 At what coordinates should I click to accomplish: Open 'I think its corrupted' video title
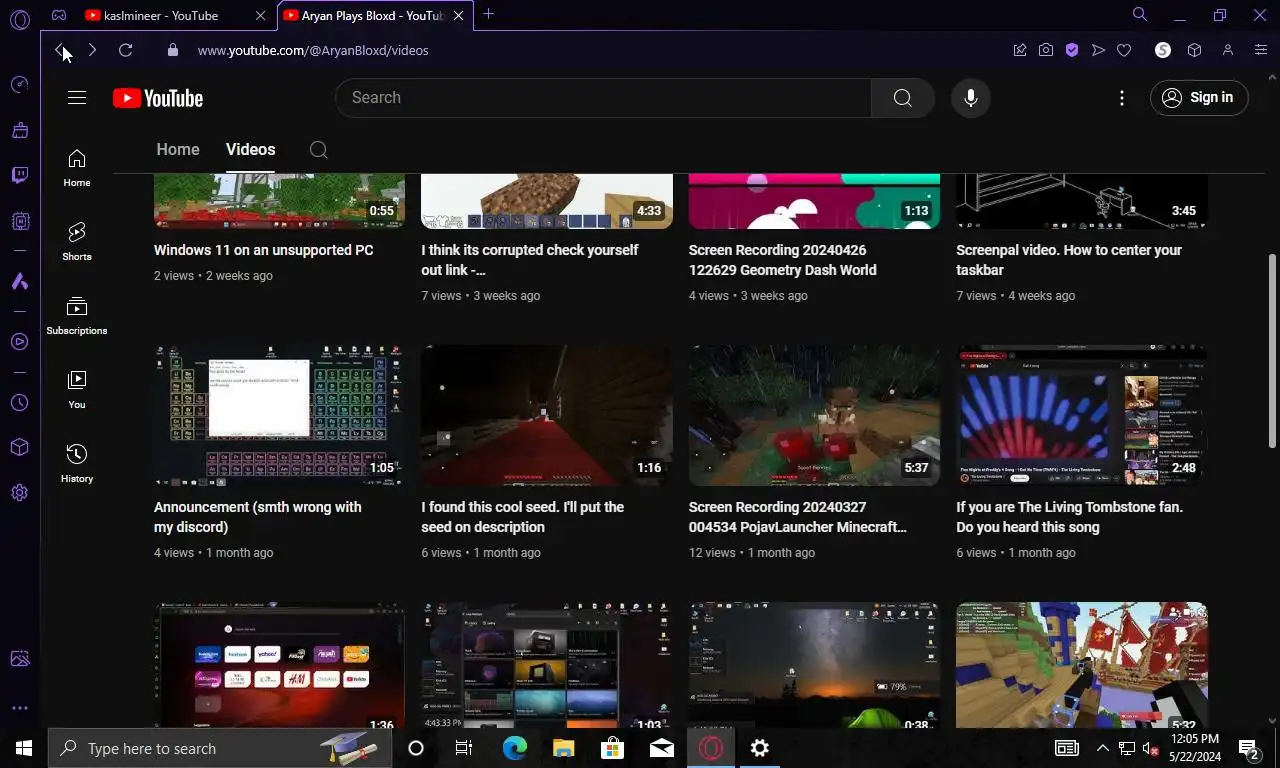click(530, 260)
